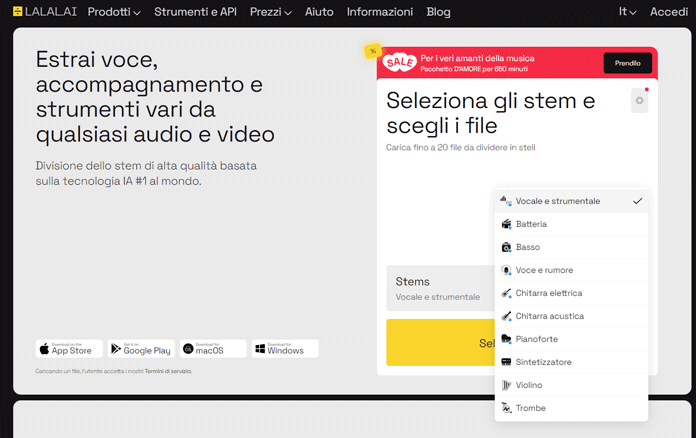Expand the Prodotti menu

click(x=114, y=12)
